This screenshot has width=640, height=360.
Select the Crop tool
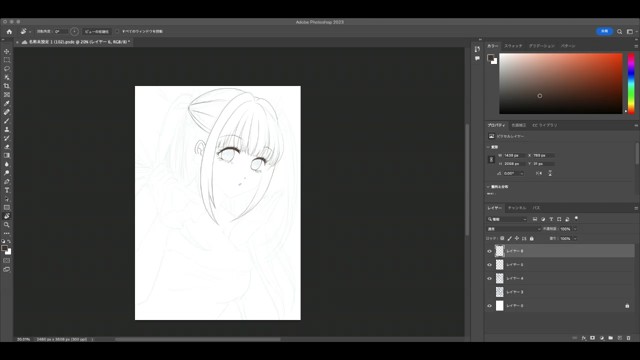[7, 86]
